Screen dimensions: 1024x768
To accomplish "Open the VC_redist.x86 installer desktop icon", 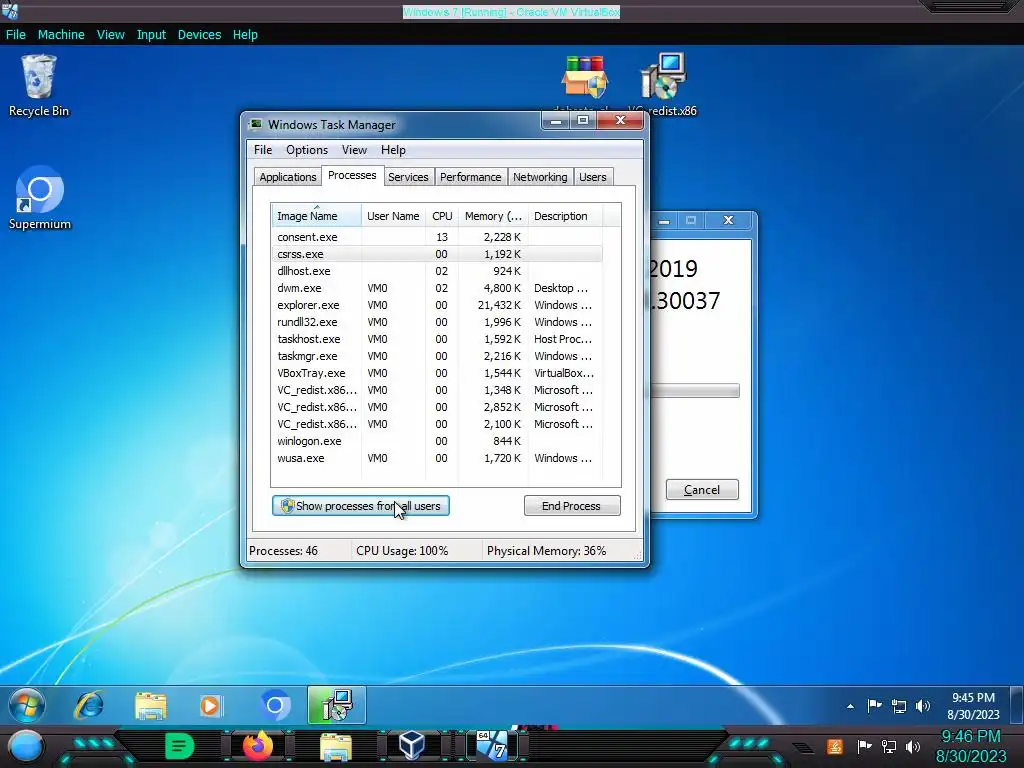I will pyautogui.click(x=663, y=86).
